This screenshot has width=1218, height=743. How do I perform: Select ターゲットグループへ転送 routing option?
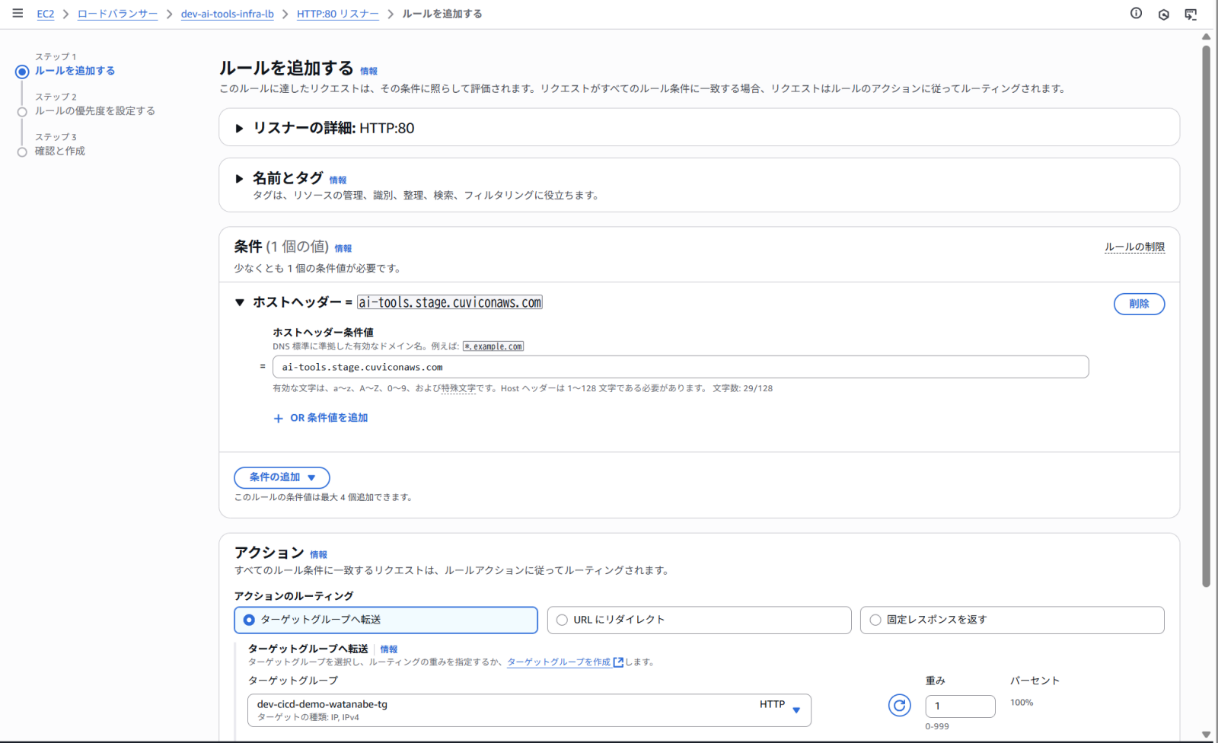pyautogui.click(x=251, y=620)
